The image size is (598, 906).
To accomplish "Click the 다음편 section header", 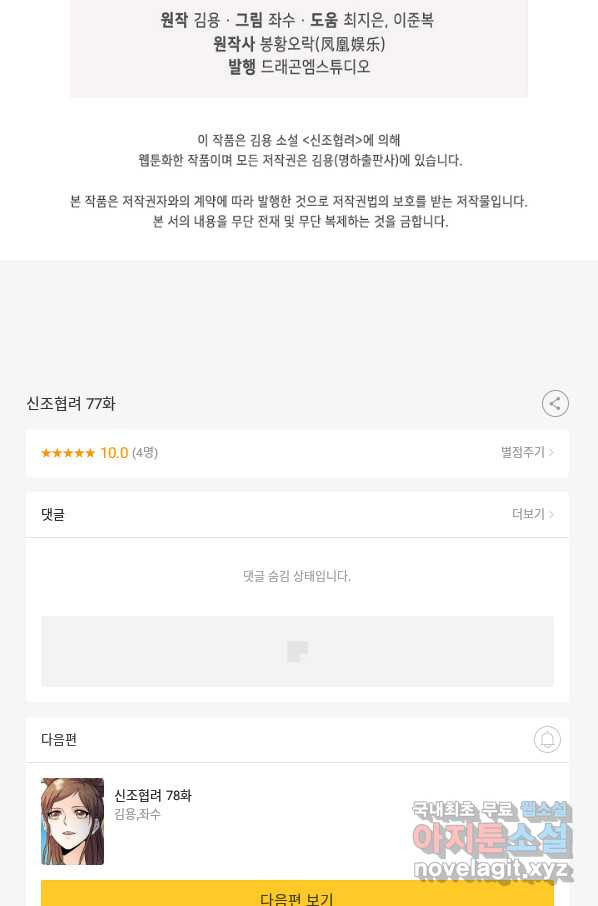I will (59, 740).
